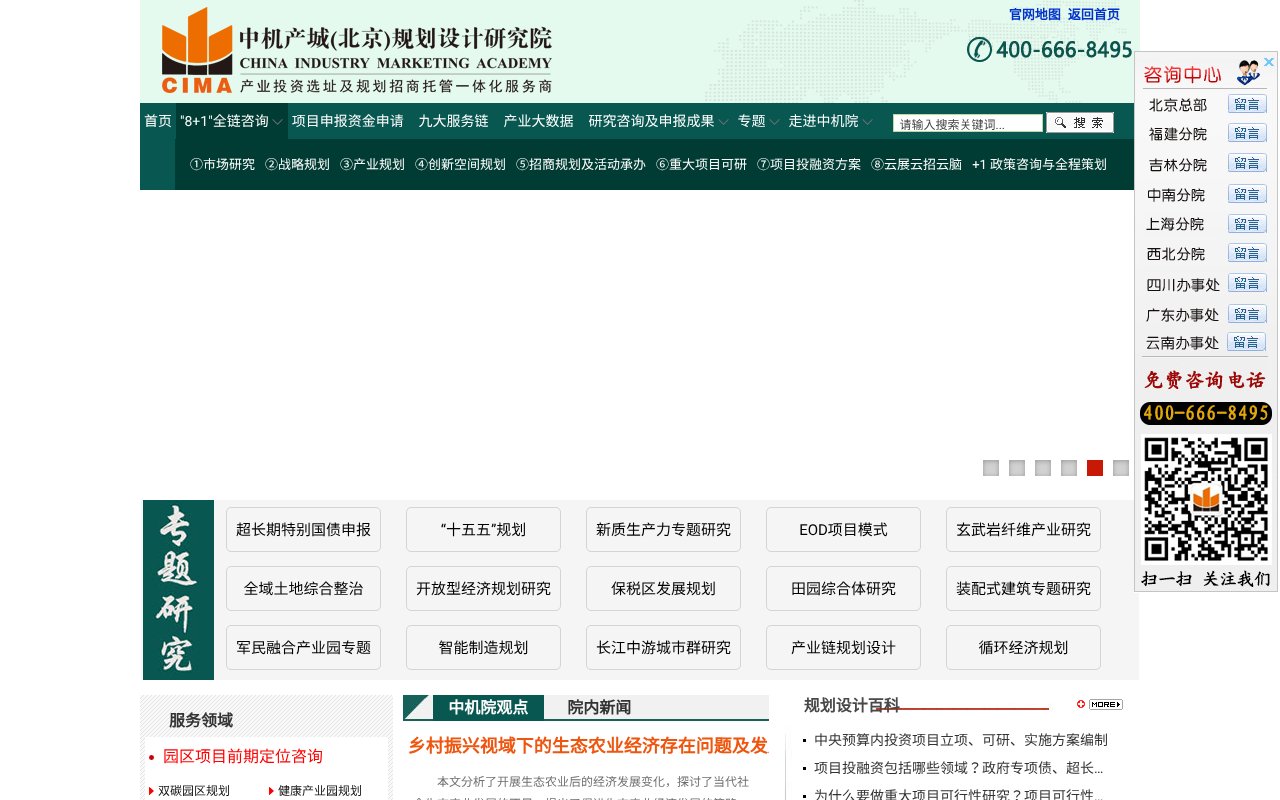The height and width of the screenshot is (800, 1280).
Task: Open the 研究咨询及申报成果 dropdown
Action: tap(650, 121)
